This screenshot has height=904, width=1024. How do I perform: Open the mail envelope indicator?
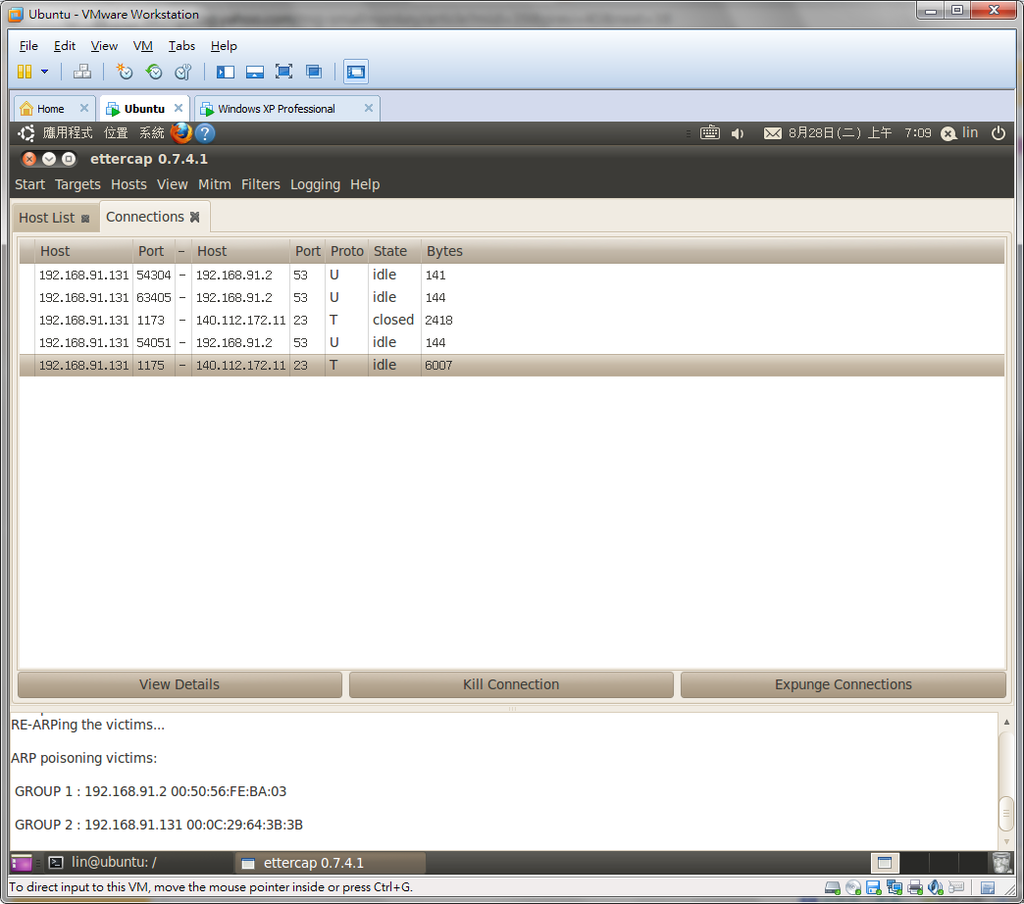click(x=773, y=133)
